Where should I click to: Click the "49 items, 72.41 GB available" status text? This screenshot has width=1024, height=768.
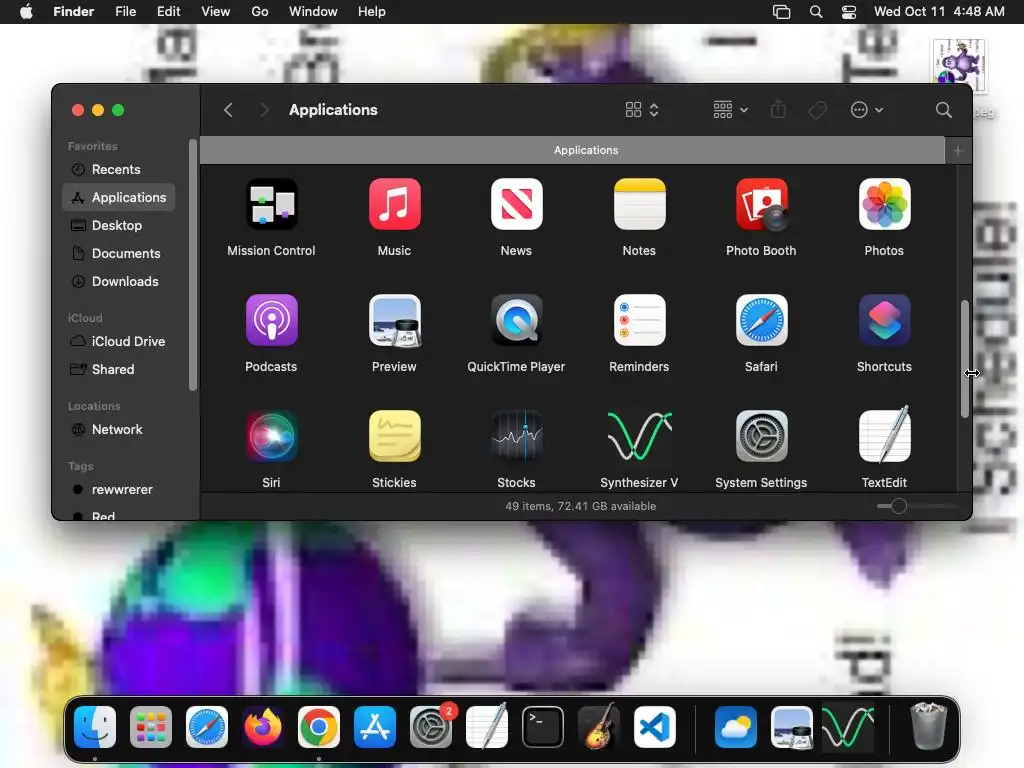pos(581,506)
